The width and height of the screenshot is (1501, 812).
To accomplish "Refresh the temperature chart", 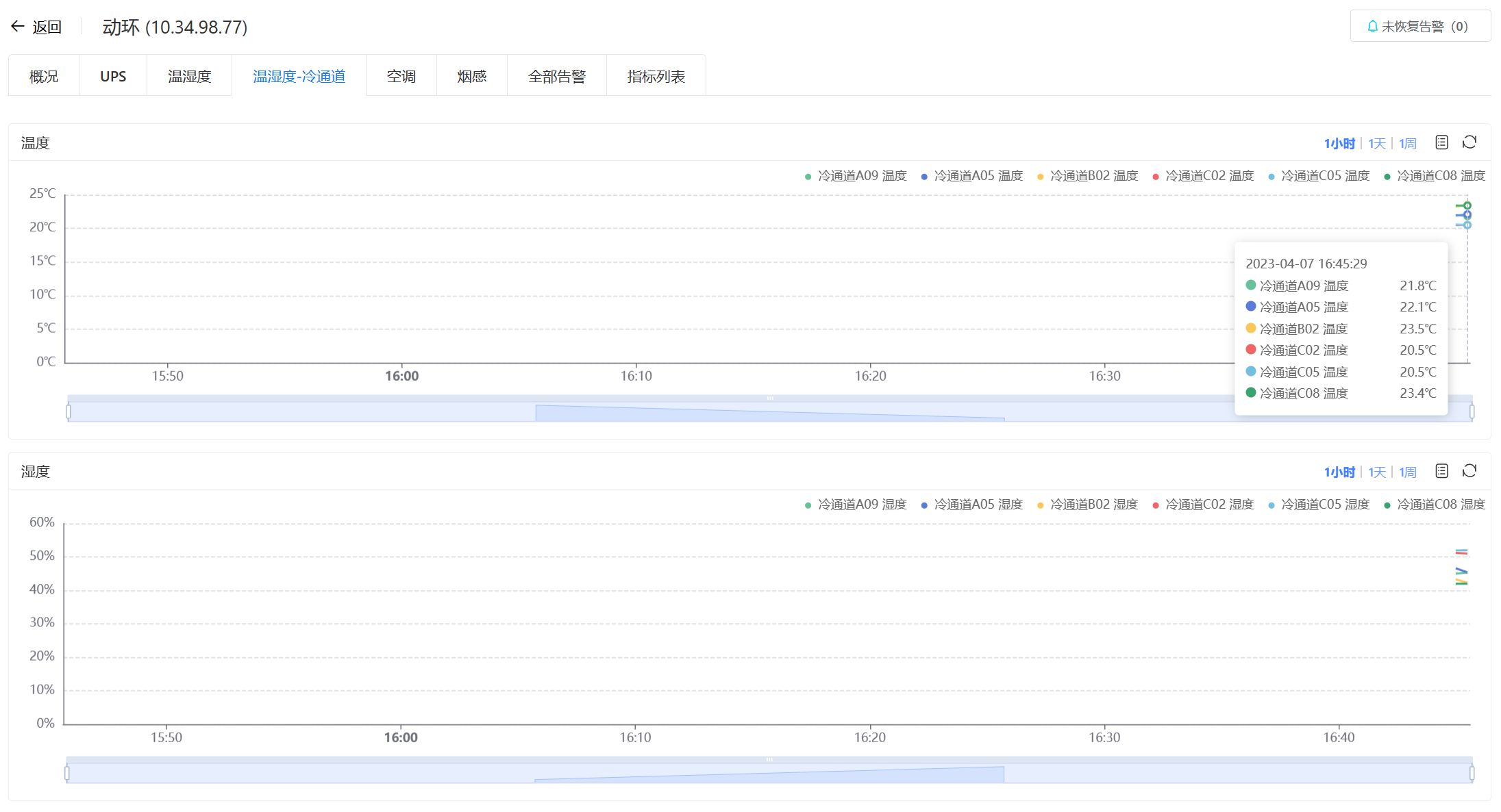I will coord(1469,142).
